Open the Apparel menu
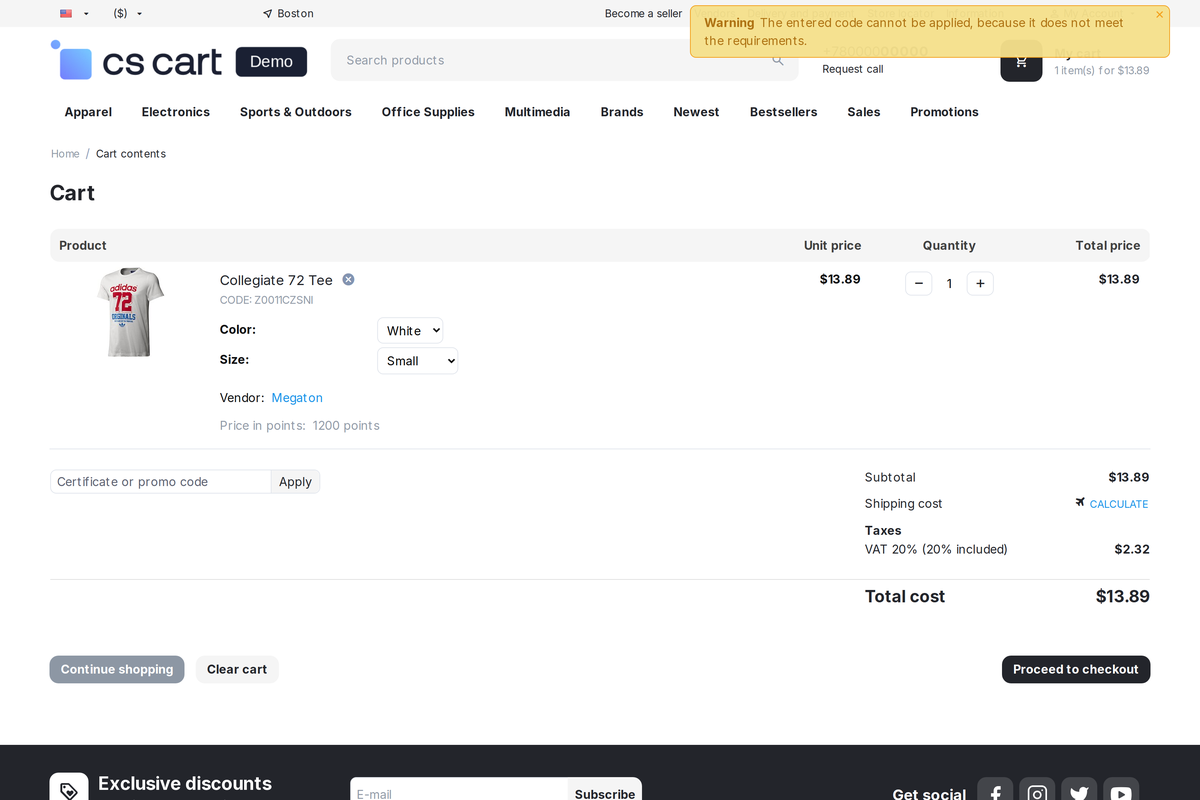 (x=88, y=112)
